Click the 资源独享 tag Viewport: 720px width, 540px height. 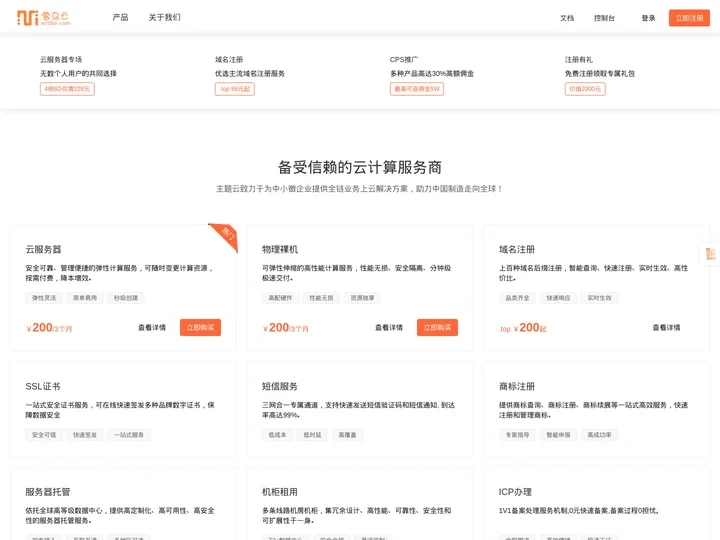[x=362, y=298]
